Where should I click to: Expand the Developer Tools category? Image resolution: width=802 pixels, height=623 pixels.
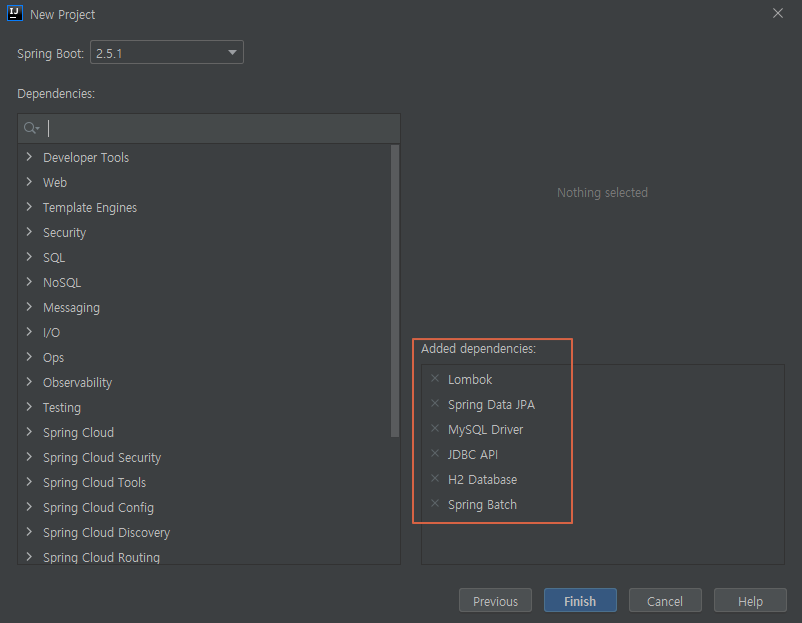(x=29, y=157)
